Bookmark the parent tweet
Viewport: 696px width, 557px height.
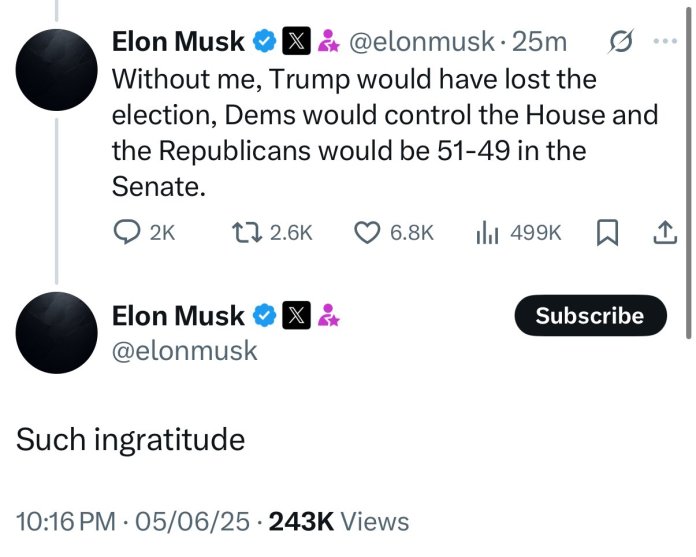(606, 232)
